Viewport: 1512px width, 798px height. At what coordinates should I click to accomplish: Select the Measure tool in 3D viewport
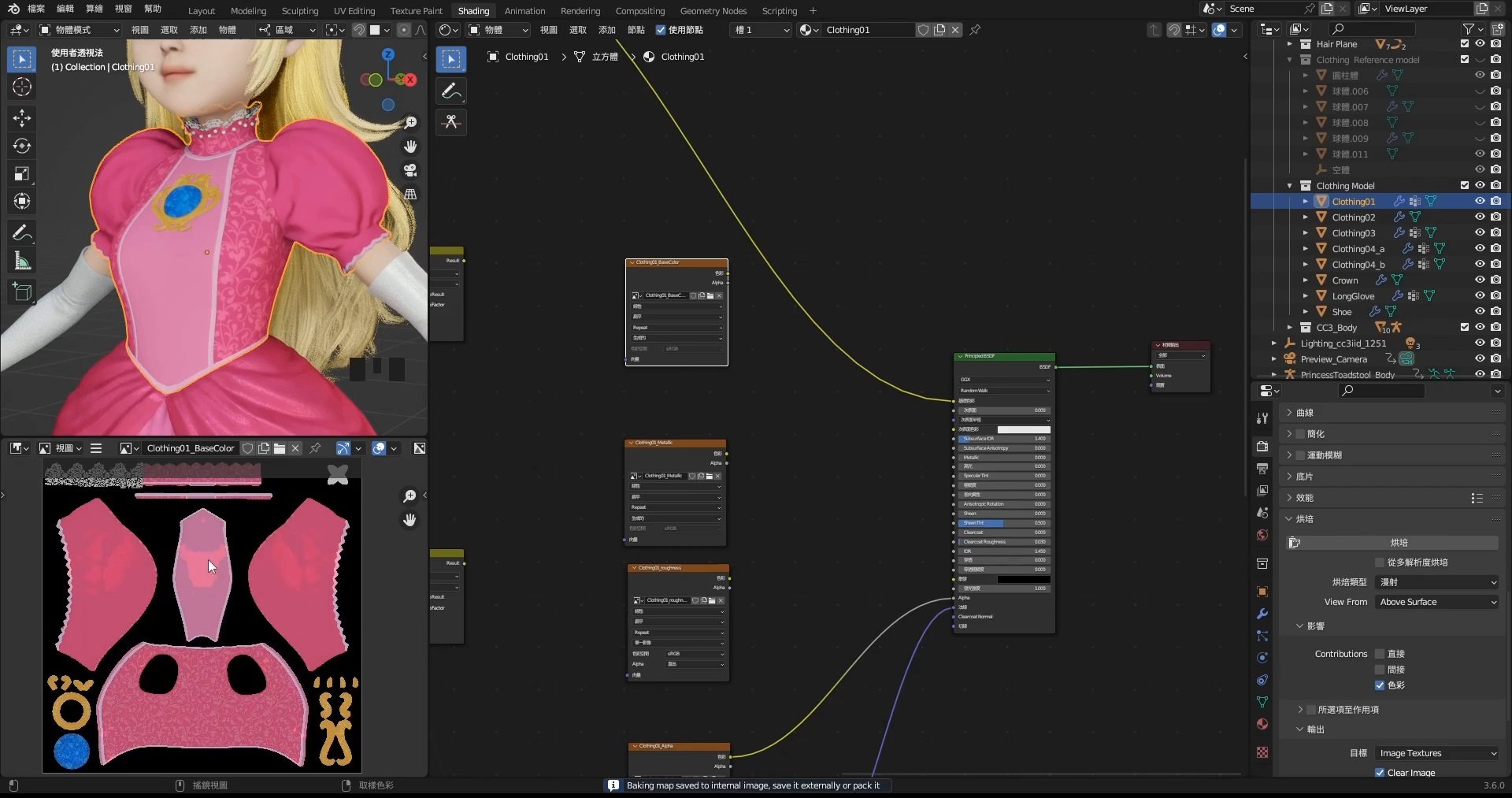tap(22, 260)
